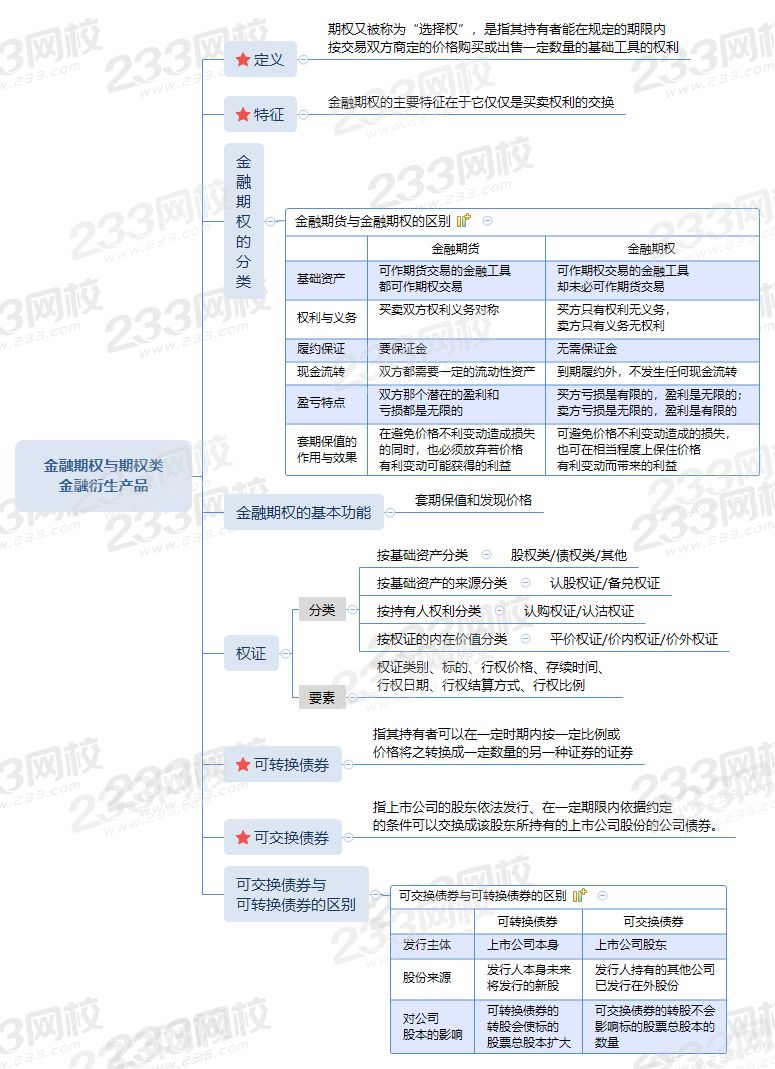Select the 权证 topic node
Screen dimensions: 775x1069
click(x=251, y=653)
